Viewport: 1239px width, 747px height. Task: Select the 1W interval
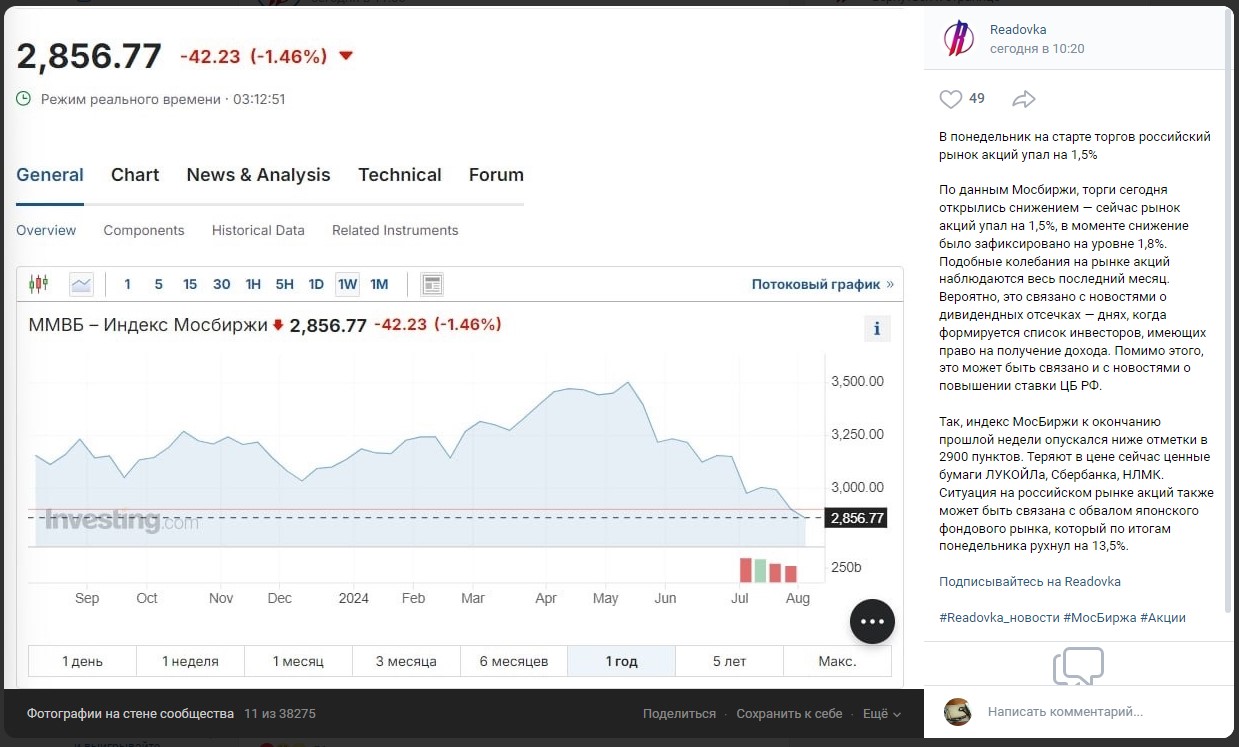point(347,284)
